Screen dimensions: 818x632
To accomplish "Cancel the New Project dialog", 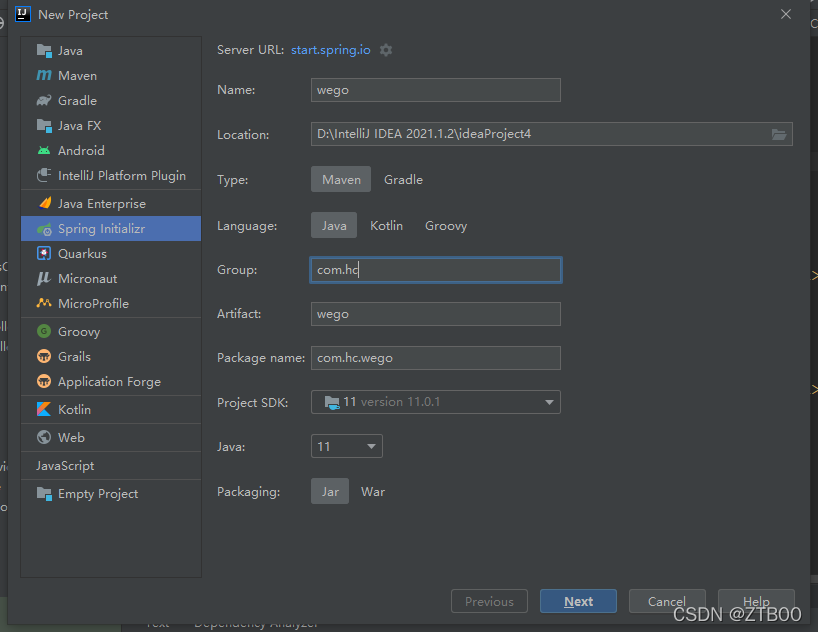I will click(667, 601).
